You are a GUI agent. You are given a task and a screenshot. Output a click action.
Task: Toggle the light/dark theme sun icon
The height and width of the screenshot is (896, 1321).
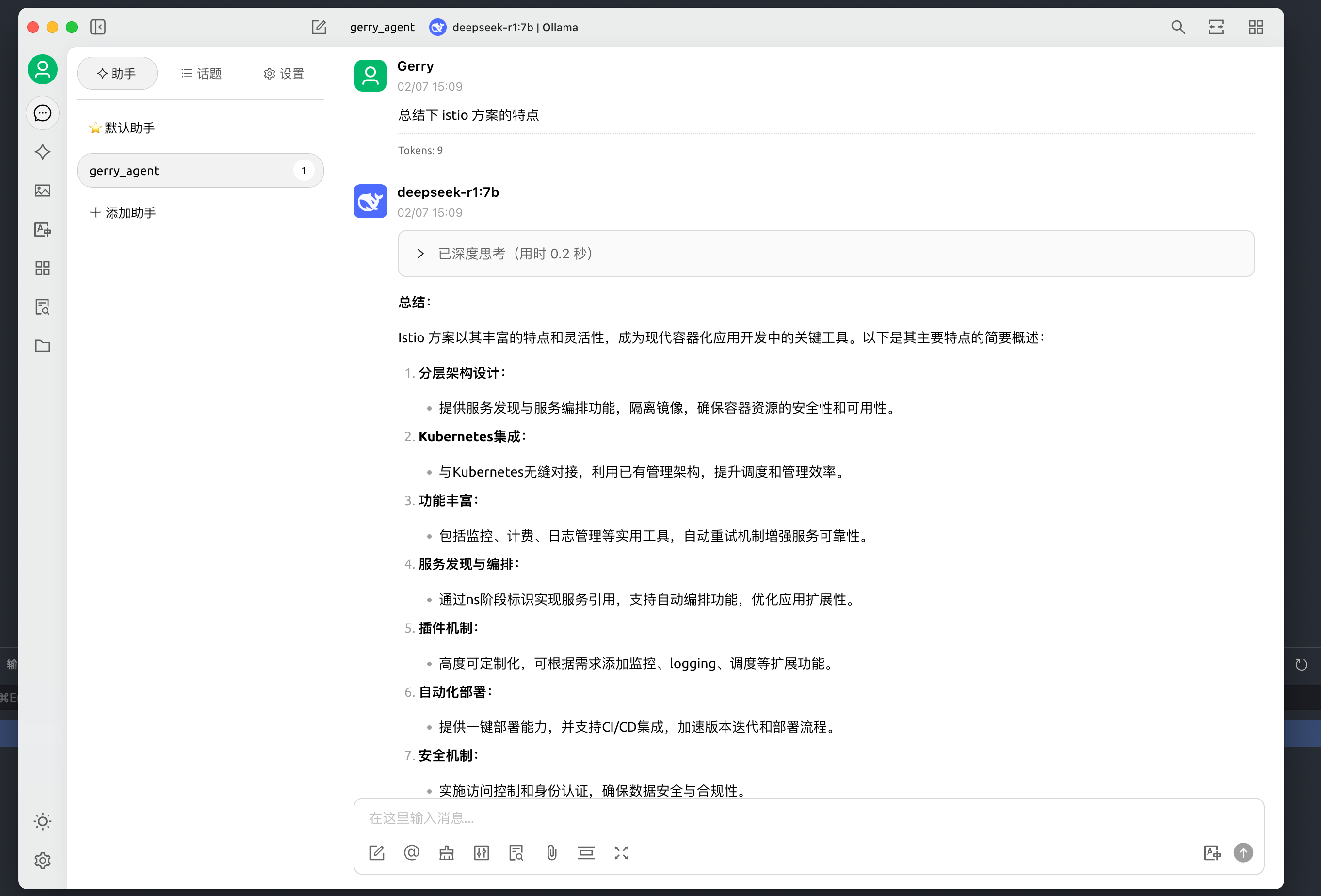click(43, 821)
